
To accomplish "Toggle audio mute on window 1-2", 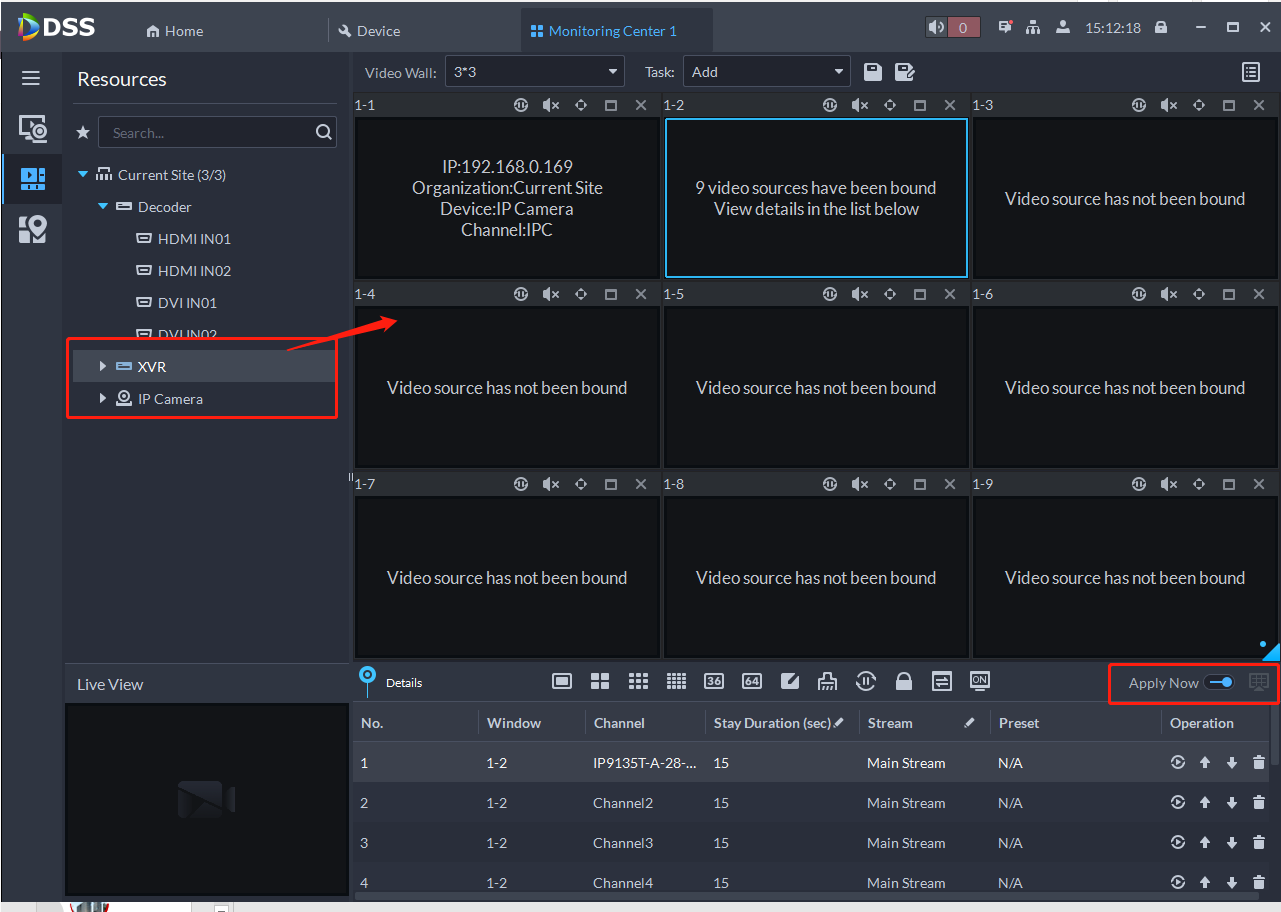I will [x=860, y=105].
